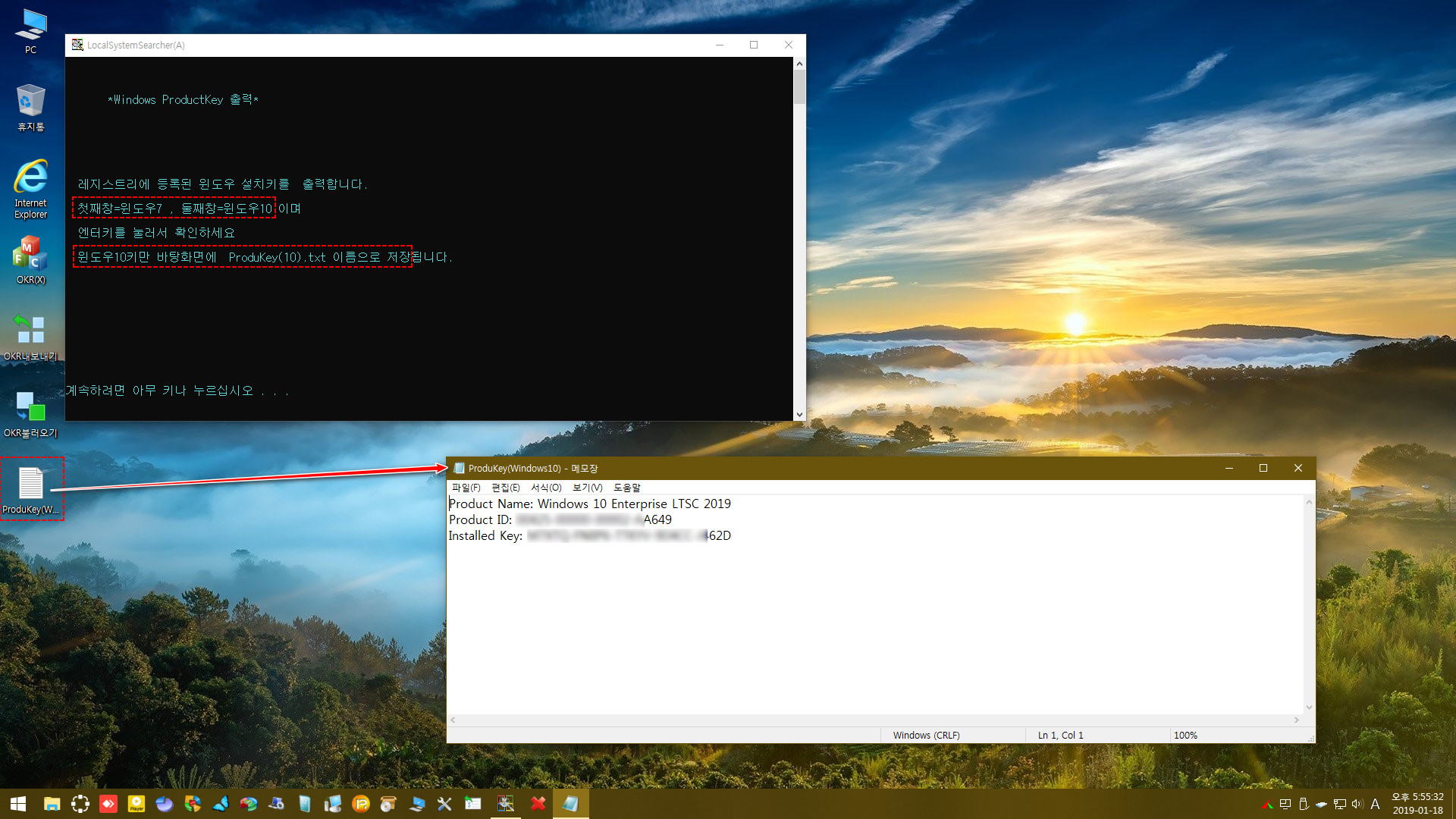
Task: Toggle the IME input mode indicator A
Action: click(1375, 804)
